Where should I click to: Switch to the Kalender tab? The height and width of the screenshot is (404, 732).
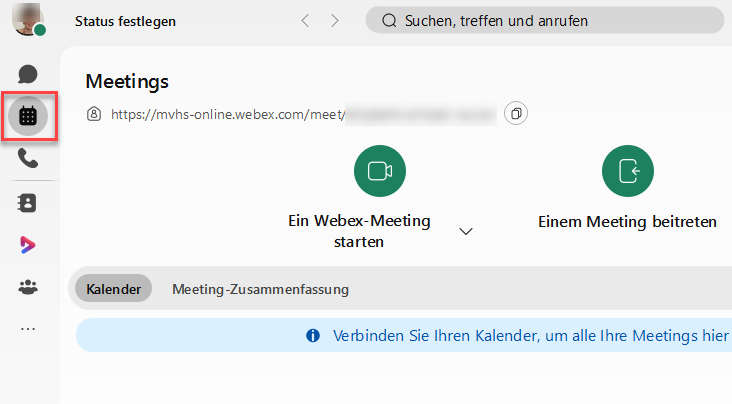(113, 289)
